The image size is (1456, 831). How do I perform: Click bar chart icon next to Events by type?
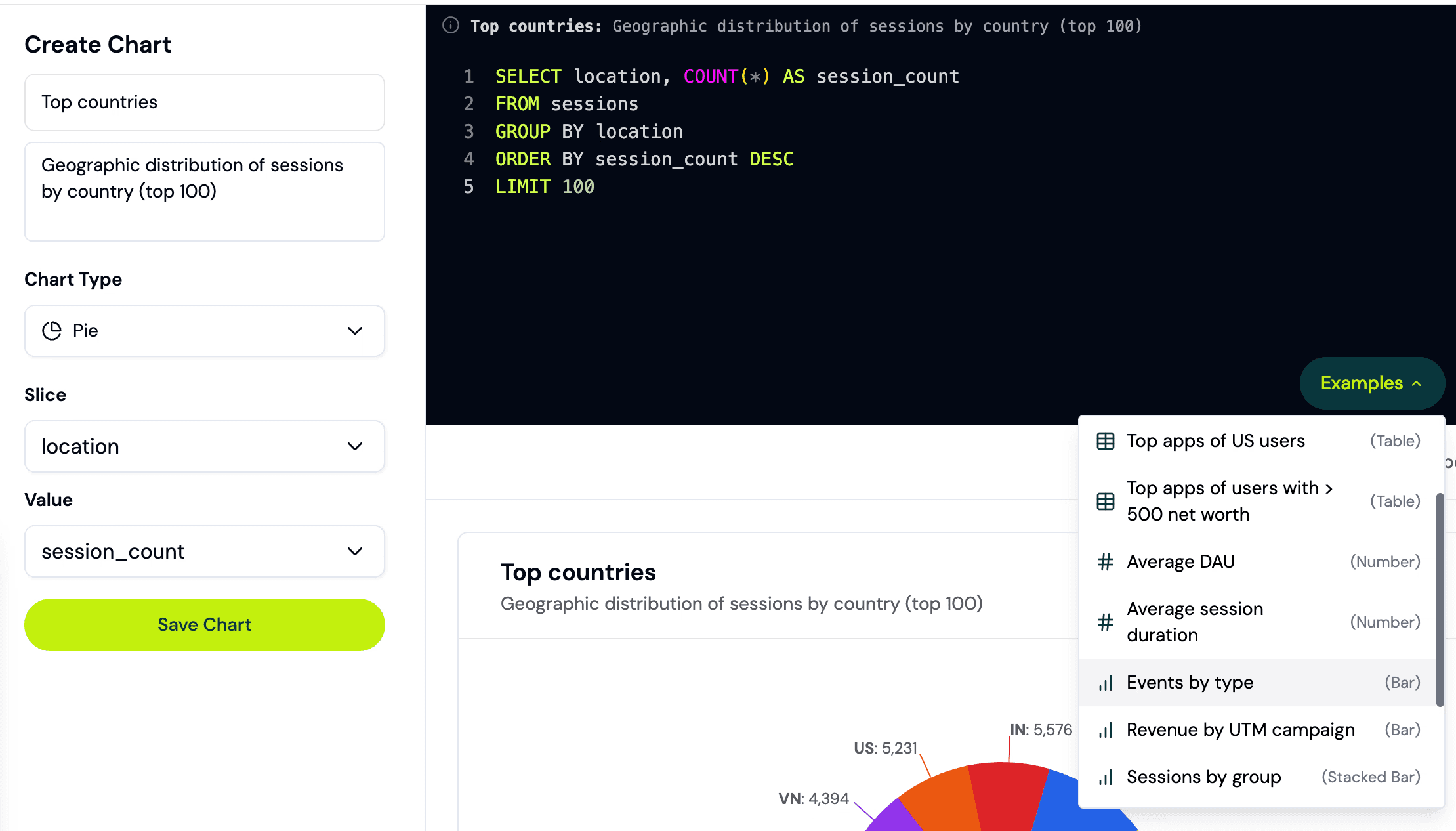(x=1106, y=683)
